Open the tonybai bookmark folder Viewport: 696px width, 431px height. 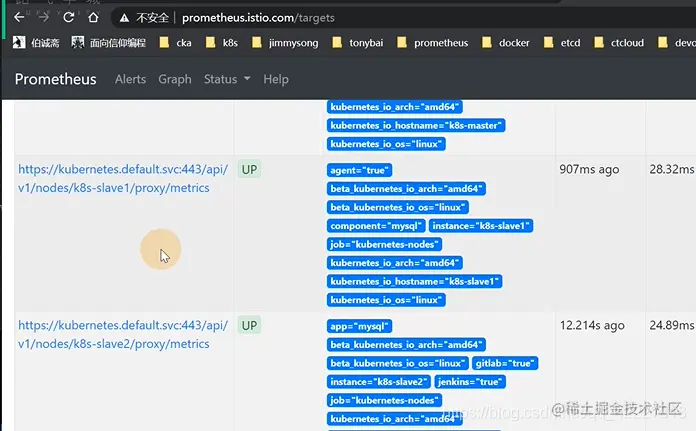(357, 43)
